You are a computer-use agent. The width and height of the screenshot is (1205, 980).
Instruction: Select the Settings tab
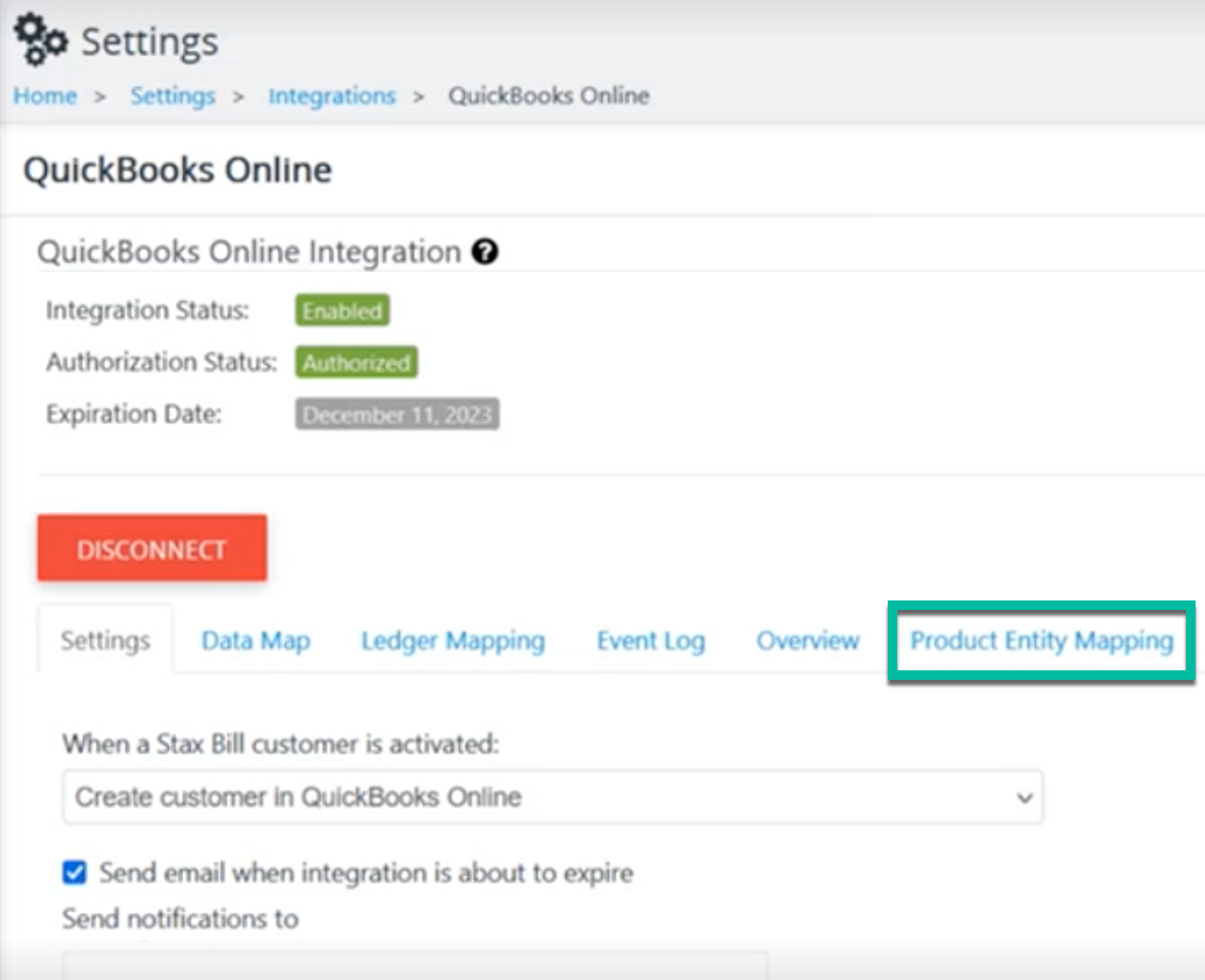click(105, 640)
